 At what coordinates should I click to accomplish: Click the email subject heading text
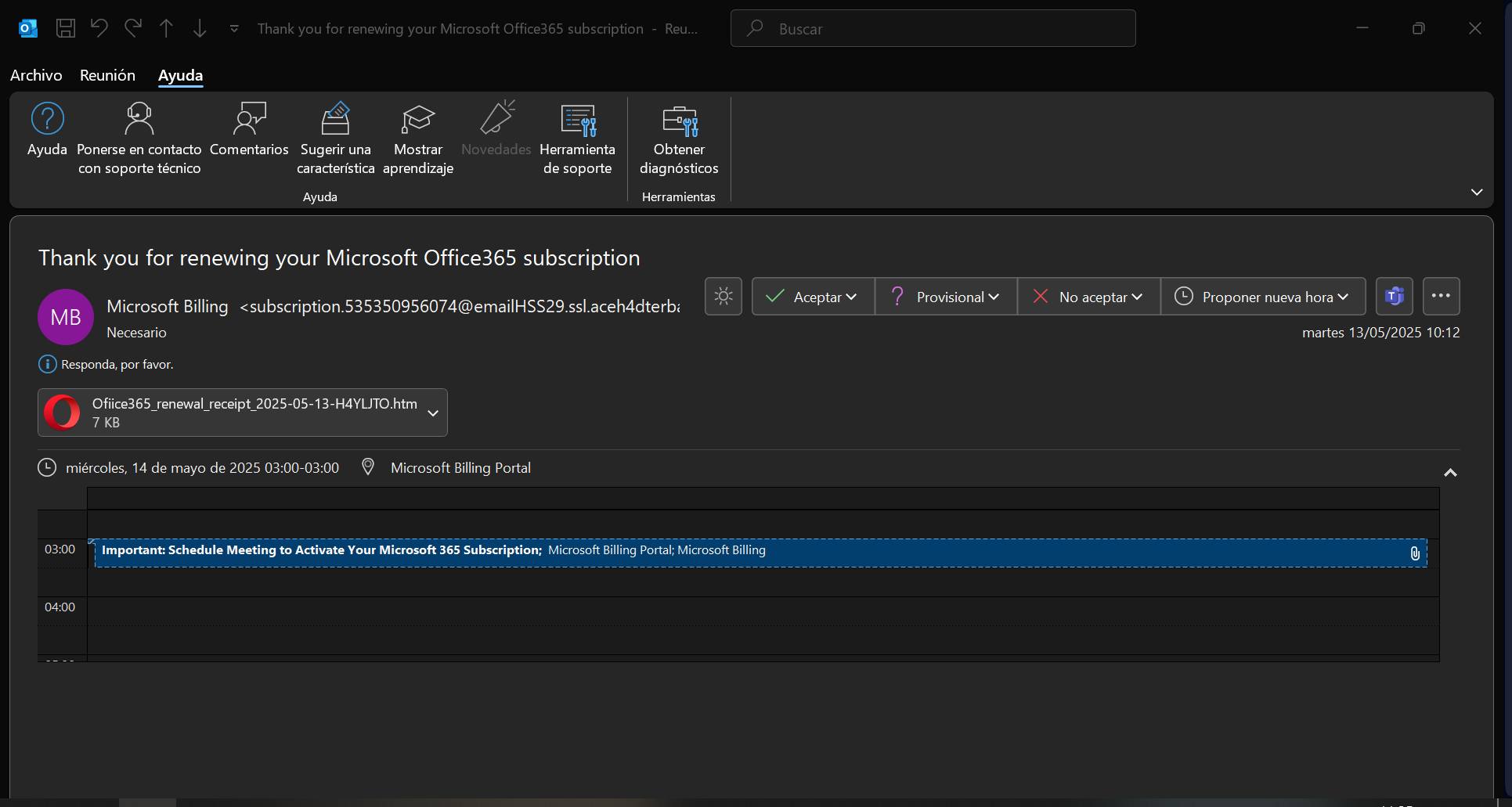(x=339, y=258)
